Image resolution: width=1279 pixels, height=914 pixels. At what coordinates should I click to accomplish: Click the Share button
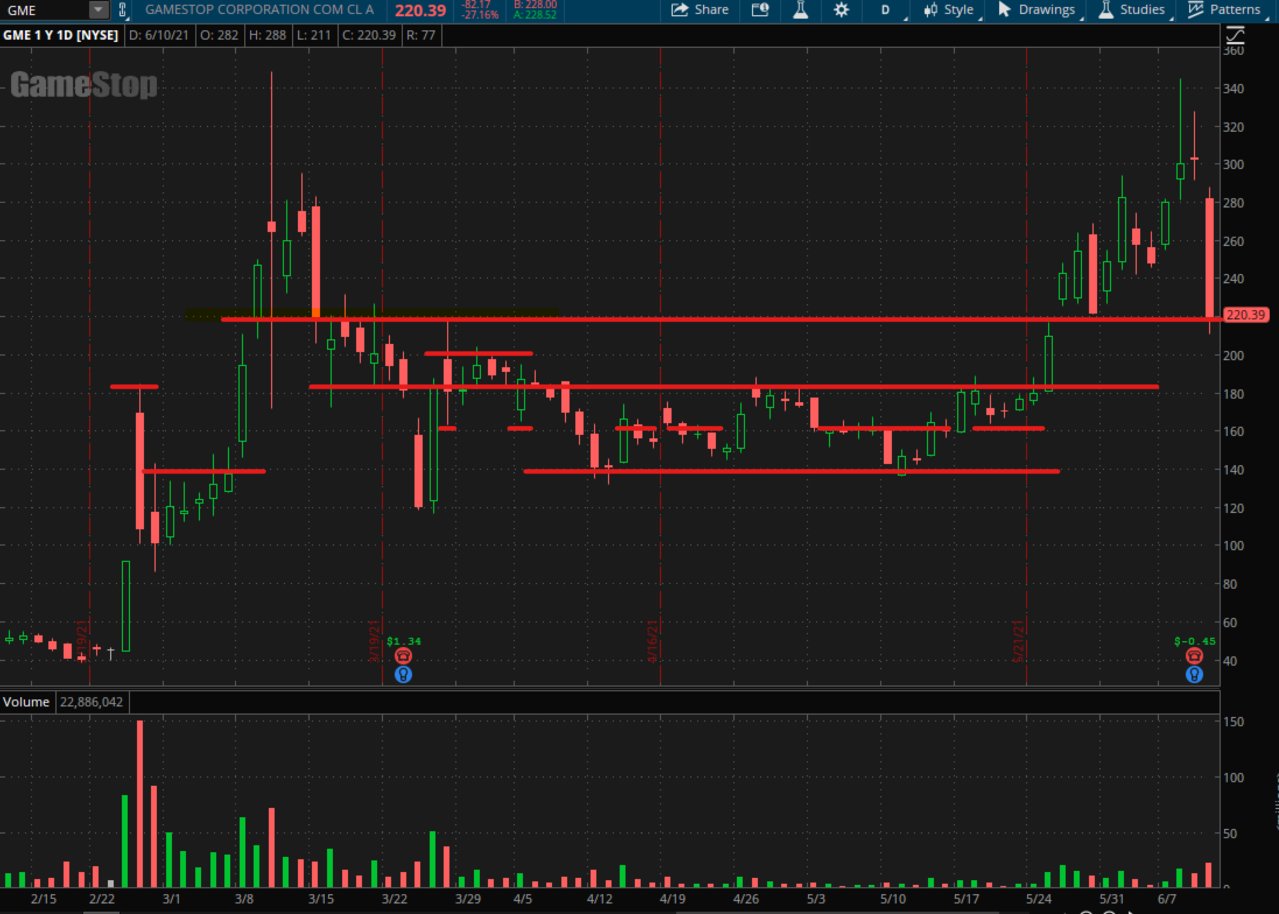[699, 10]
